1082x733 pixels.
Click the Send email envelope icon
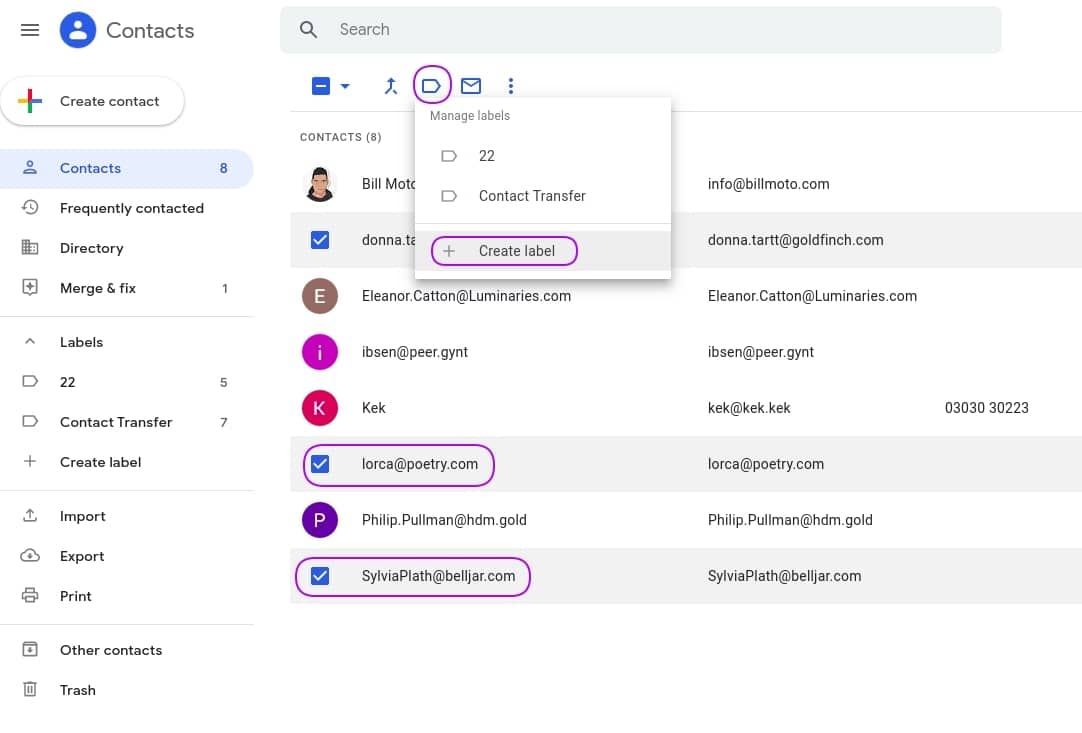tap(471, 86)
